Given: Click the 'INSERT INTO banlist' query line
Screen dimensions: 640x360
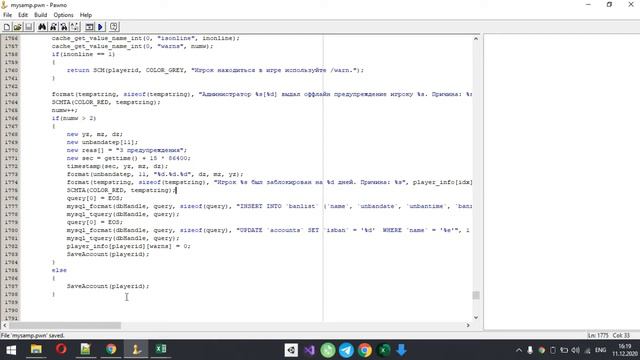Looking at the screenshot, I should coord(269,206).
